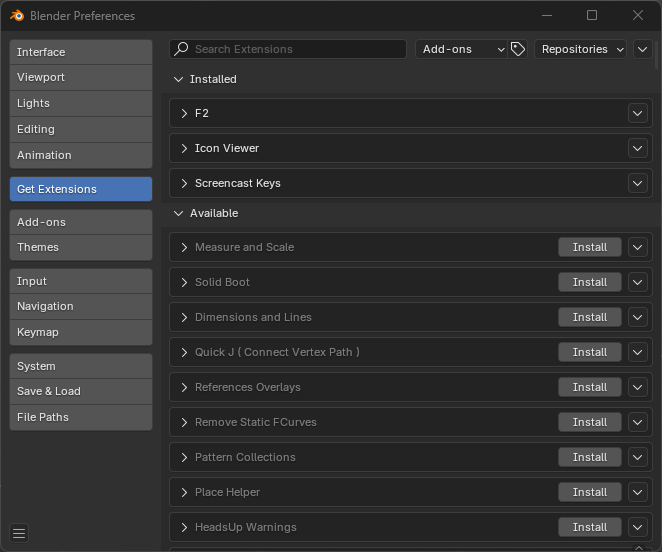Open options menu for Quick J
Viewport: 662px width, 552px height.
tap(638, 352)
